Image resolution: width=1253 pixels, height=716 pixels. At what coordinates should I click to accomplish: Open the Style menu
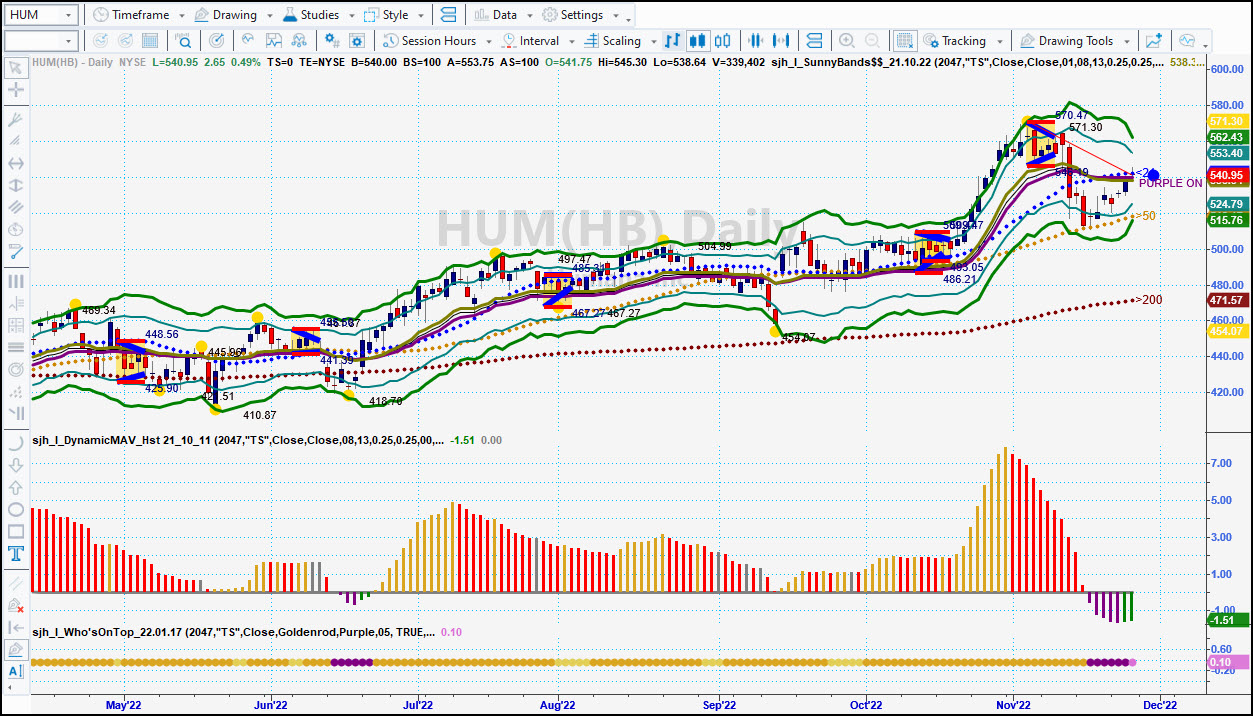pyautogui.click(x=393, y=15)
